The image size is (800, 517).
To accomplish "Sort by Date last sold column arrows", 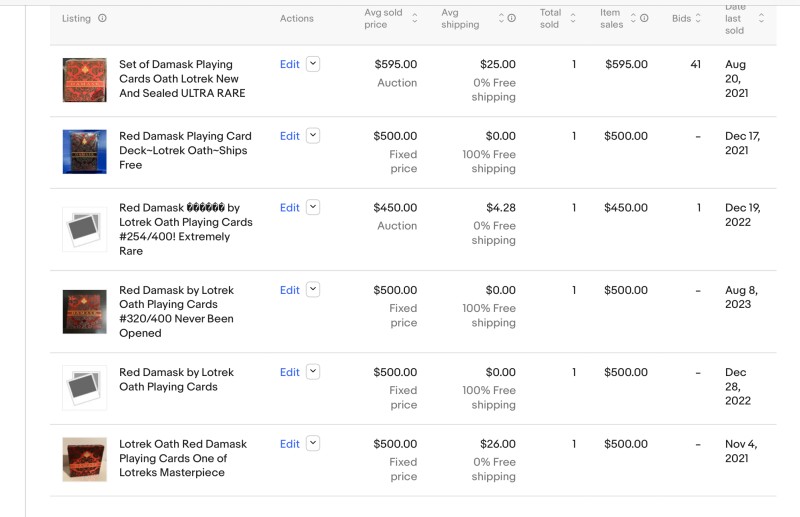I will click(761, 18).
